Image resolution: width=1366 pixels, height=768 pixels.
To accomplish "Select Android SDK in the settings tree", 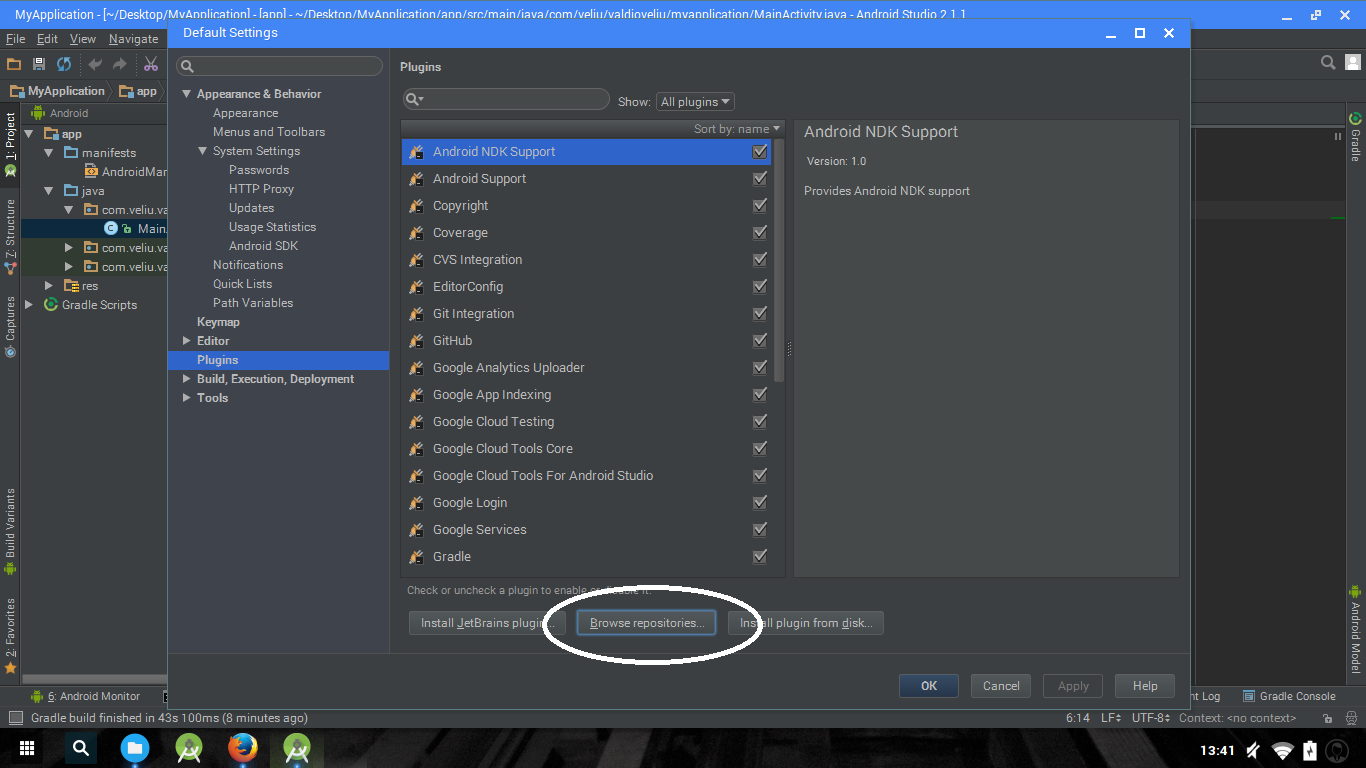I will point(263,246).
